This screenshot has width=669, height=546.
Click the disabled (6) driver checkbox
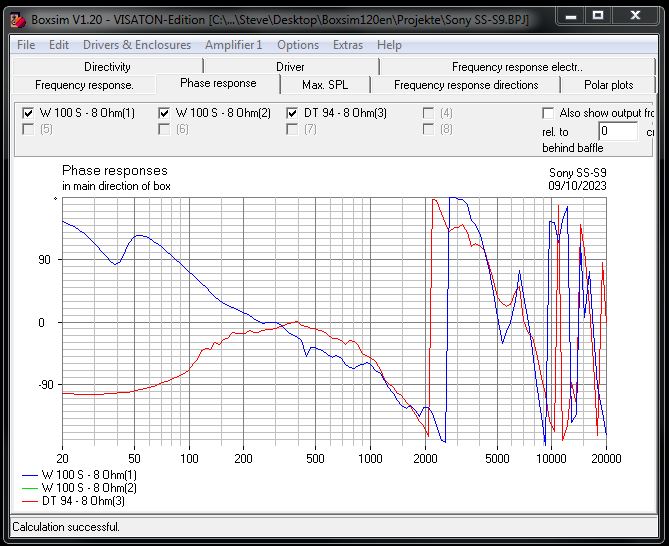(164, 129)
